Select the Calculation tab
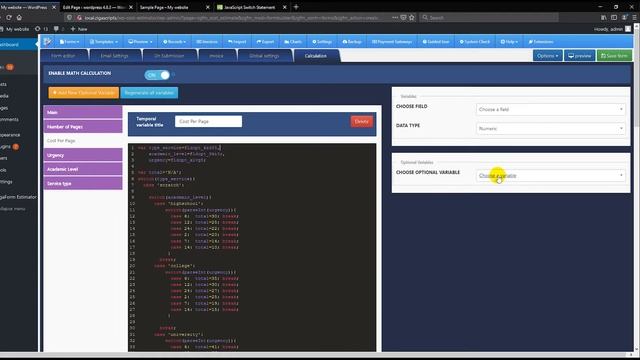This screenshot has width=640, height=360. [x=316, y=56]
